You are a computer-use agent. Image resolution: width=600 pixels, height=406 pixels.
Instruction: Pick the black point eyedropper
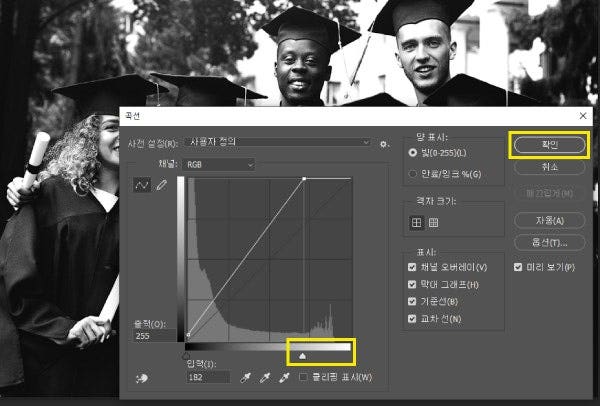pyautogui.click(x=245, y=378)
